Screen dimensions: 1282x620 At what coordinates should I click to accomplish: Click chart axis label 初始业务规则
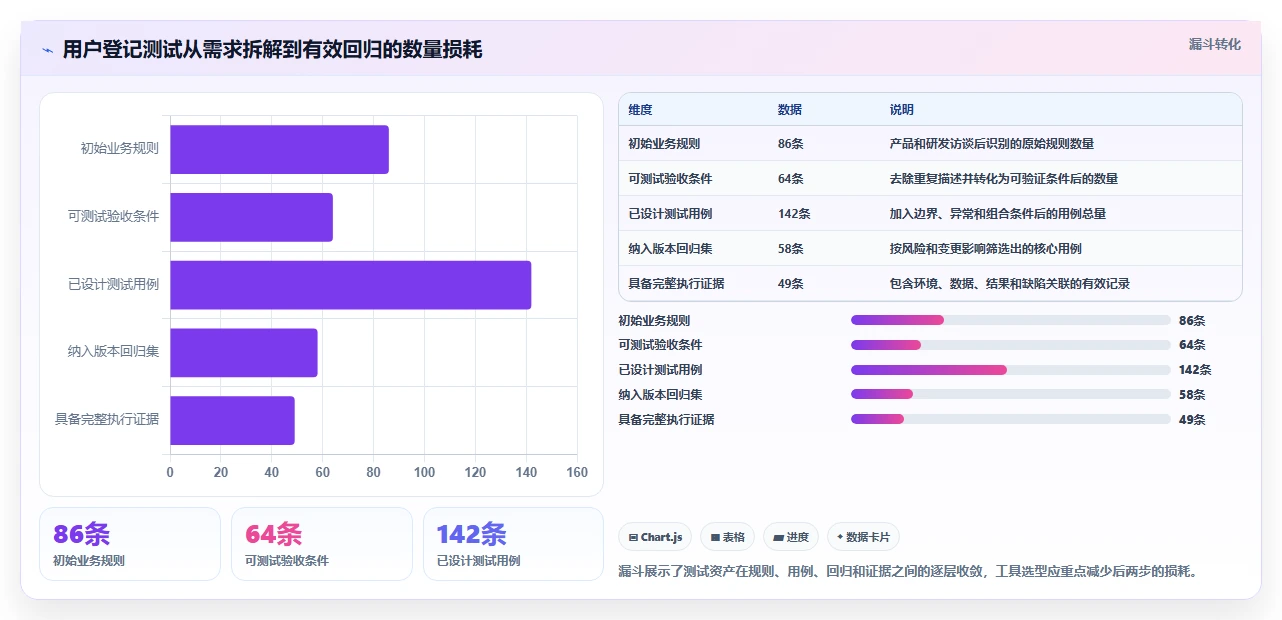click(x=120, y=149)
